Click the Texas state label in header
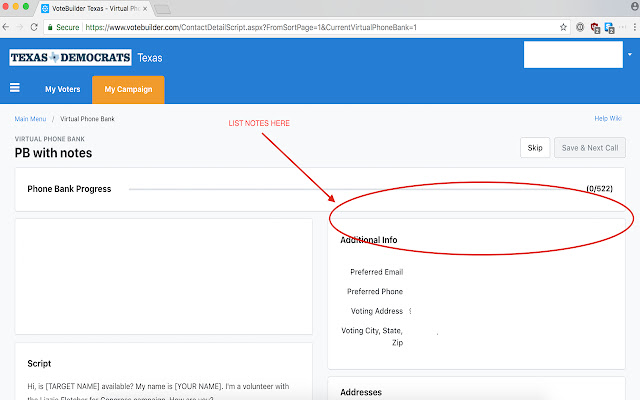Image resolution: width=640 pixels, height=400 pixels. (150, 58)
